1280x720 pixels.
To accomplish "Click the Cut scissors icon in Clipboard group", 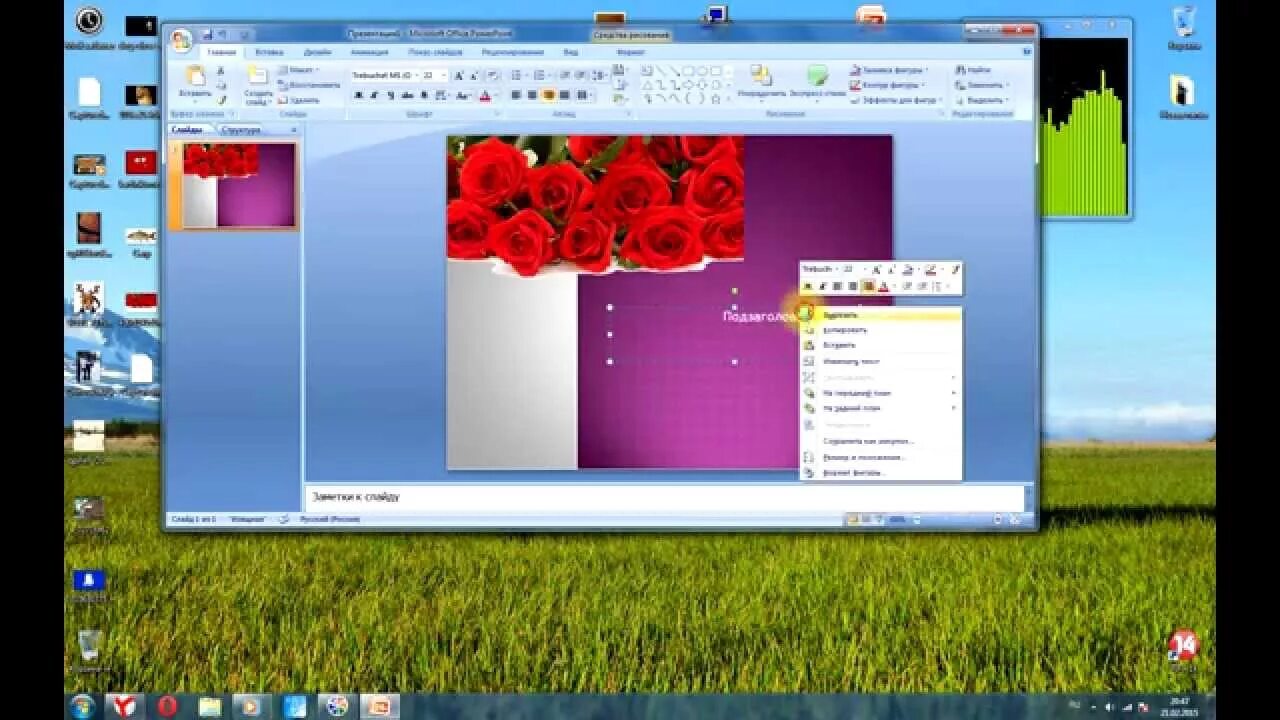I will 221,70.
